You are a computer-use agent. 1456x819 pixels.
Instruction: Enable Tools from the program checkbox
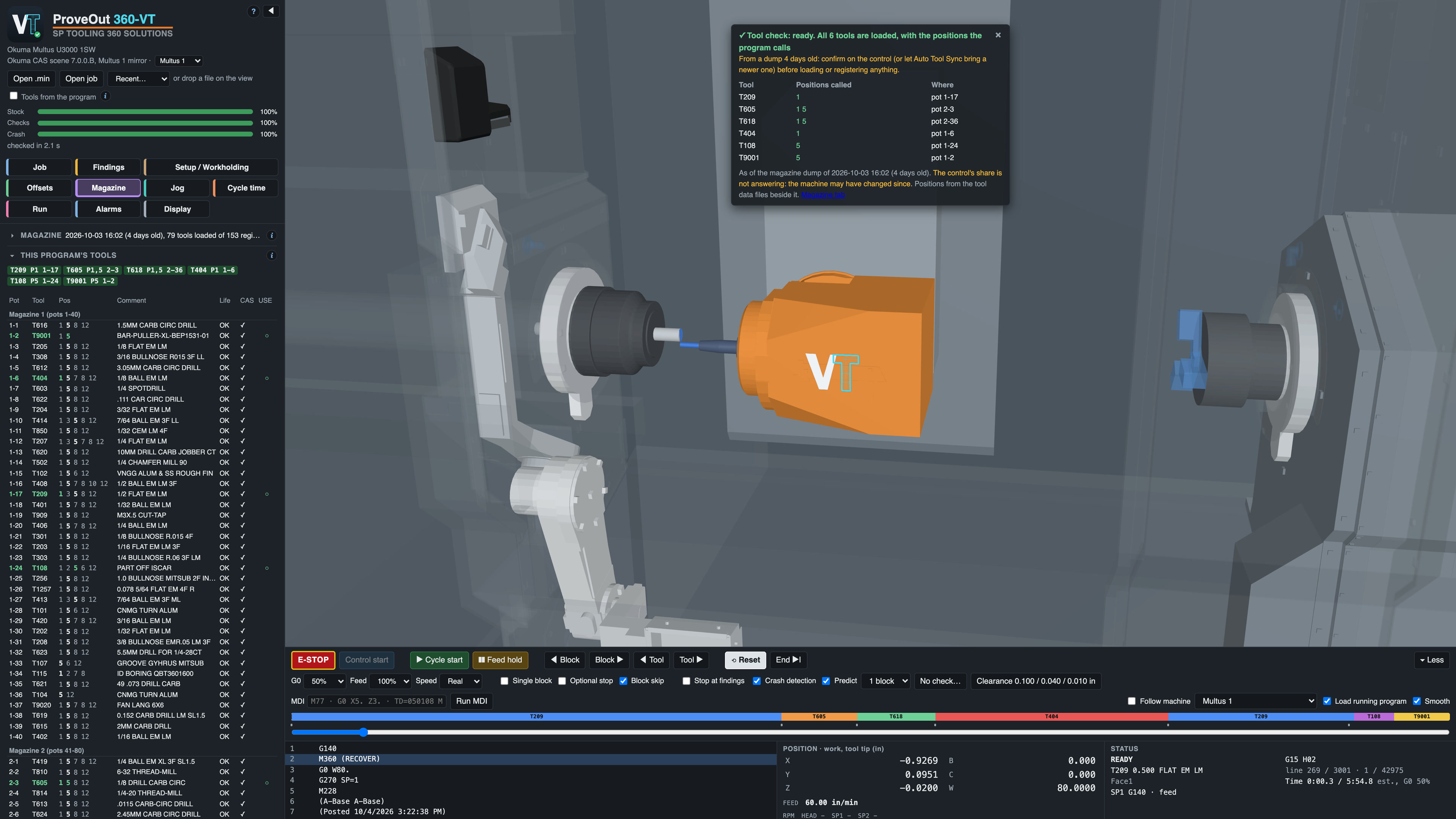14,96
